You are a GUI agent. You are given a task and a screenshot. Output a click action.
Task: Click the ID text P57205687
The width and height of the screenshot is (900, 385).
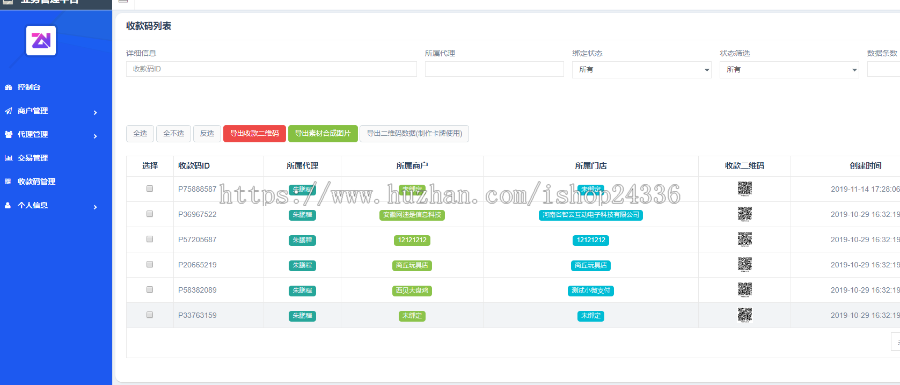(197, 239)
